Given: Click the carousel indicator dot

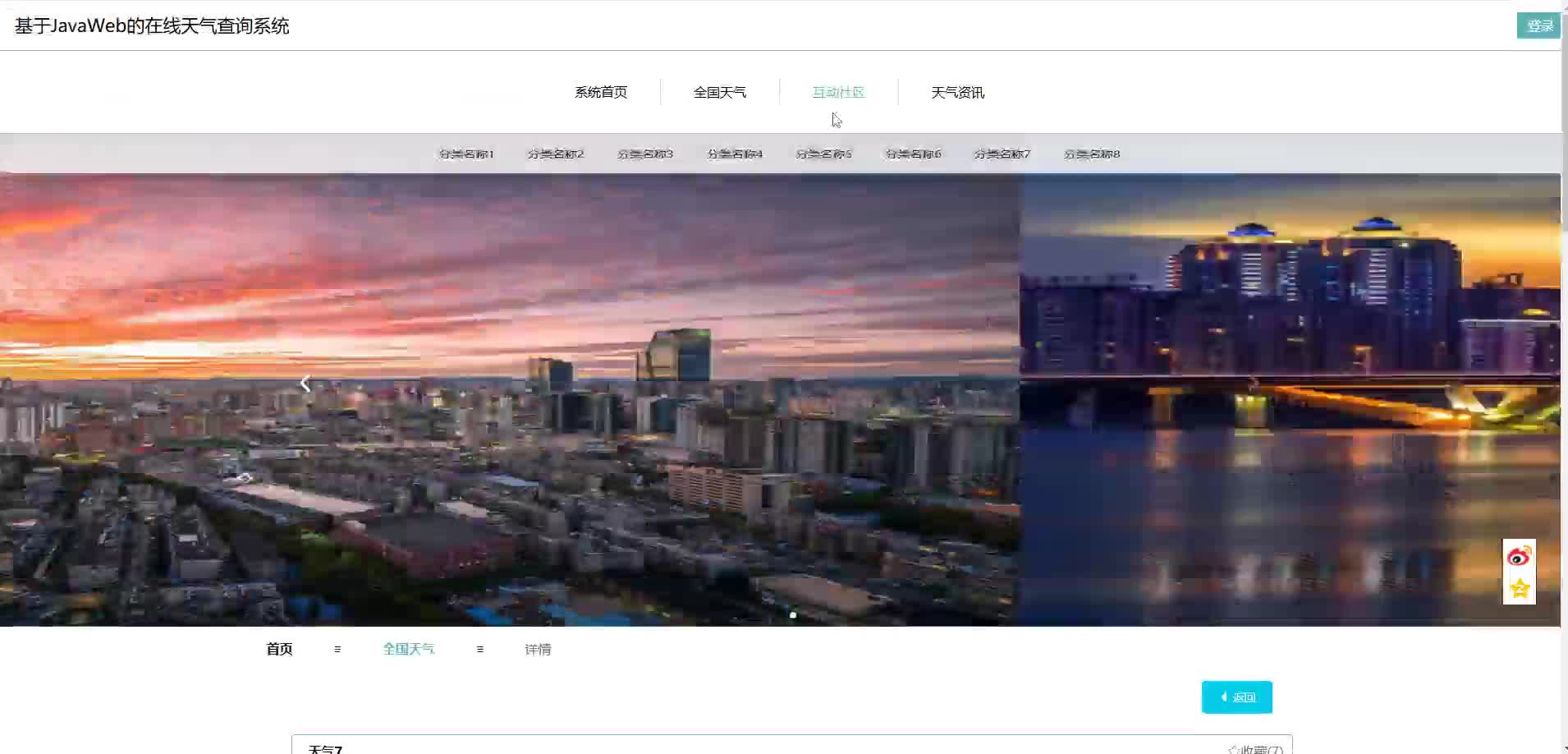Looking at the screenshot, I should pyautogui.click(x=793, y=614).
